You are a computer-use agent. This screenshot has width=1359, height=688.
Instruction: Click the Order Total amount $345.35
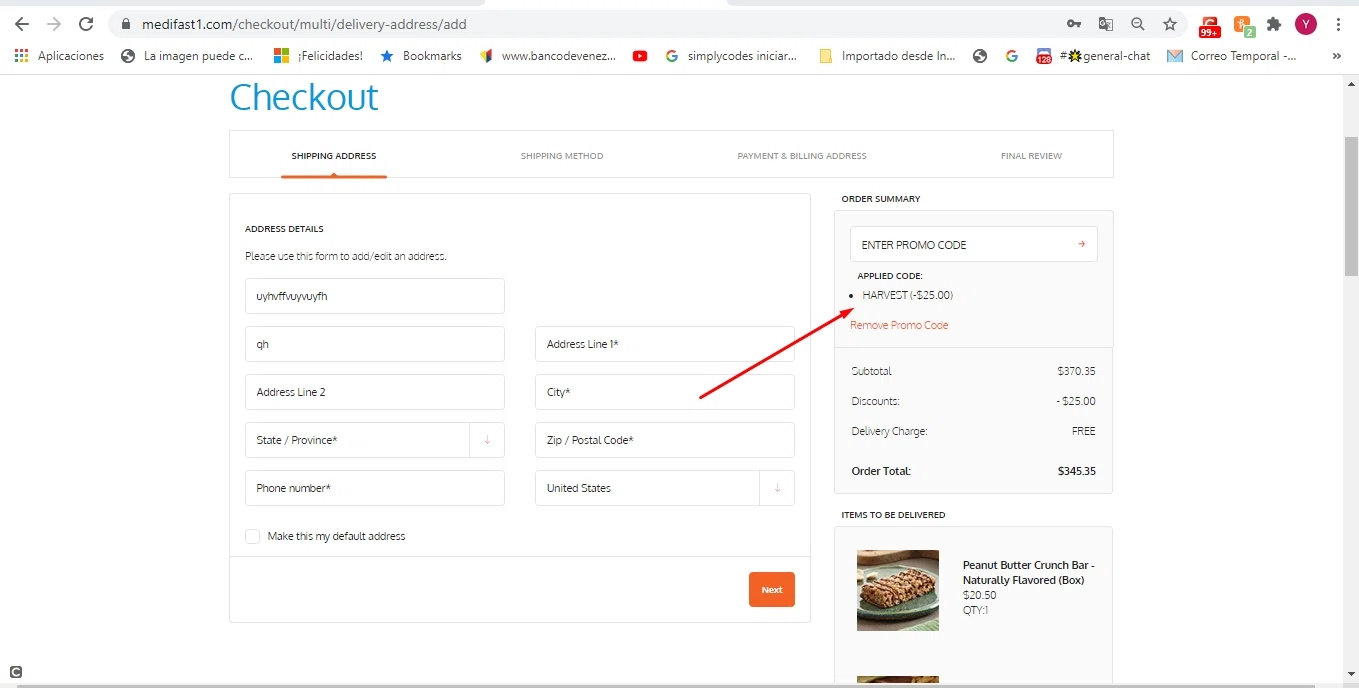pos(1076,471)
